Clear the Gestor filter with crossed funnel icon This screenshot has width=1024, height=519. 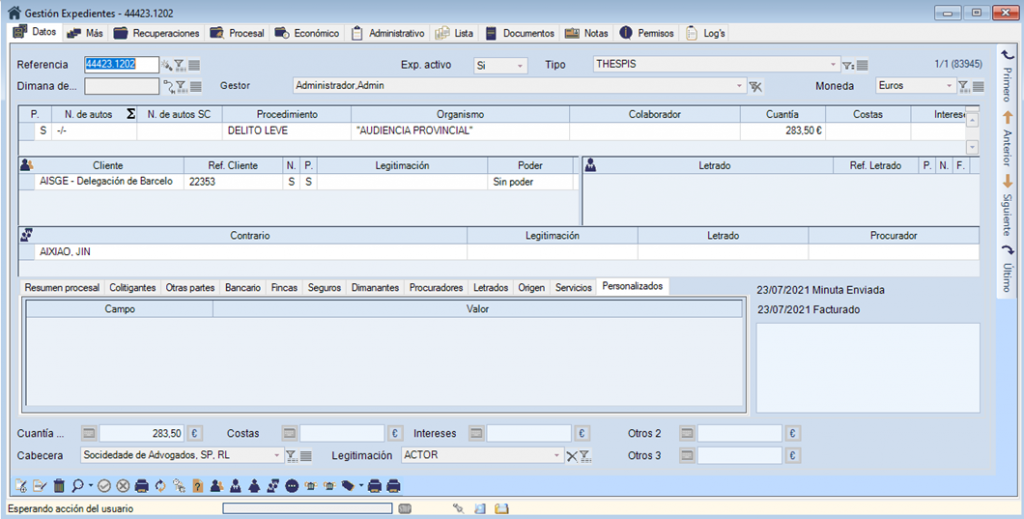pyautogui.click(x=756, y=86)
